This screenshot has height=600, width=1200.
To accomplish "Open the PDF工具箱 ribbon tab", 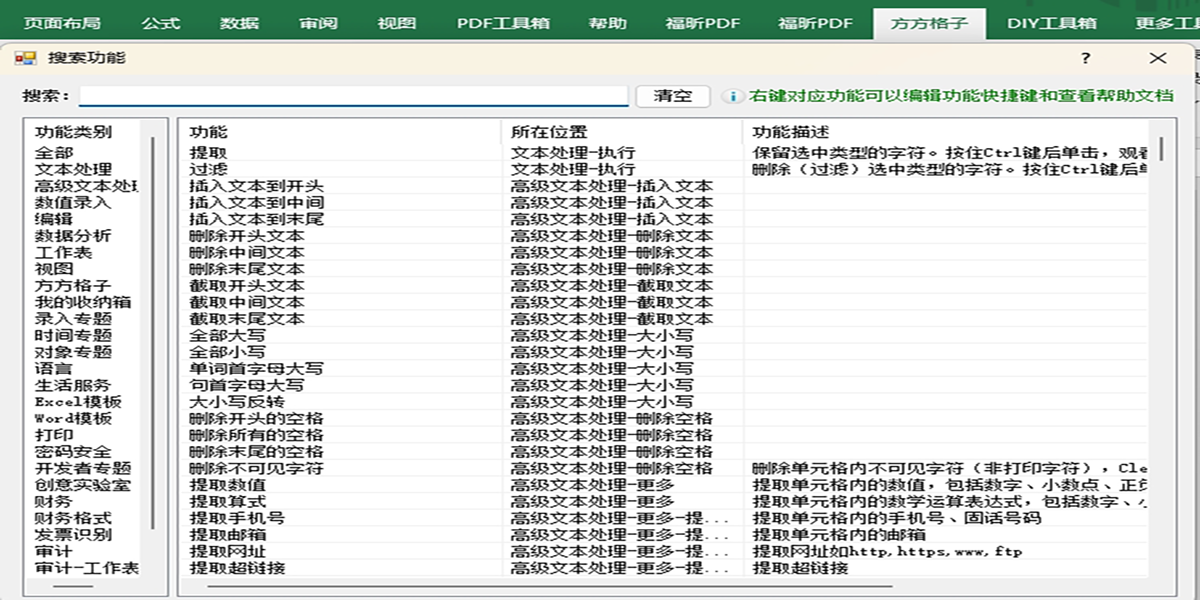I will pyautogui.click(x=504, y=23).
